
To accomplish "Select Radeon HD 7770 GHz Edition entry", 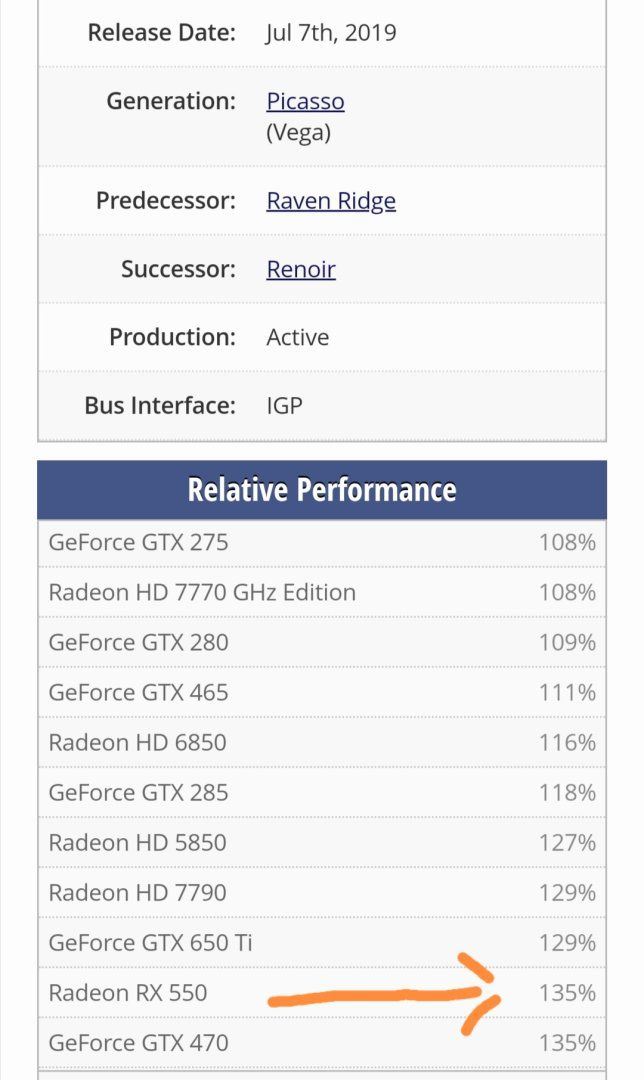I will tap(202, 592).
